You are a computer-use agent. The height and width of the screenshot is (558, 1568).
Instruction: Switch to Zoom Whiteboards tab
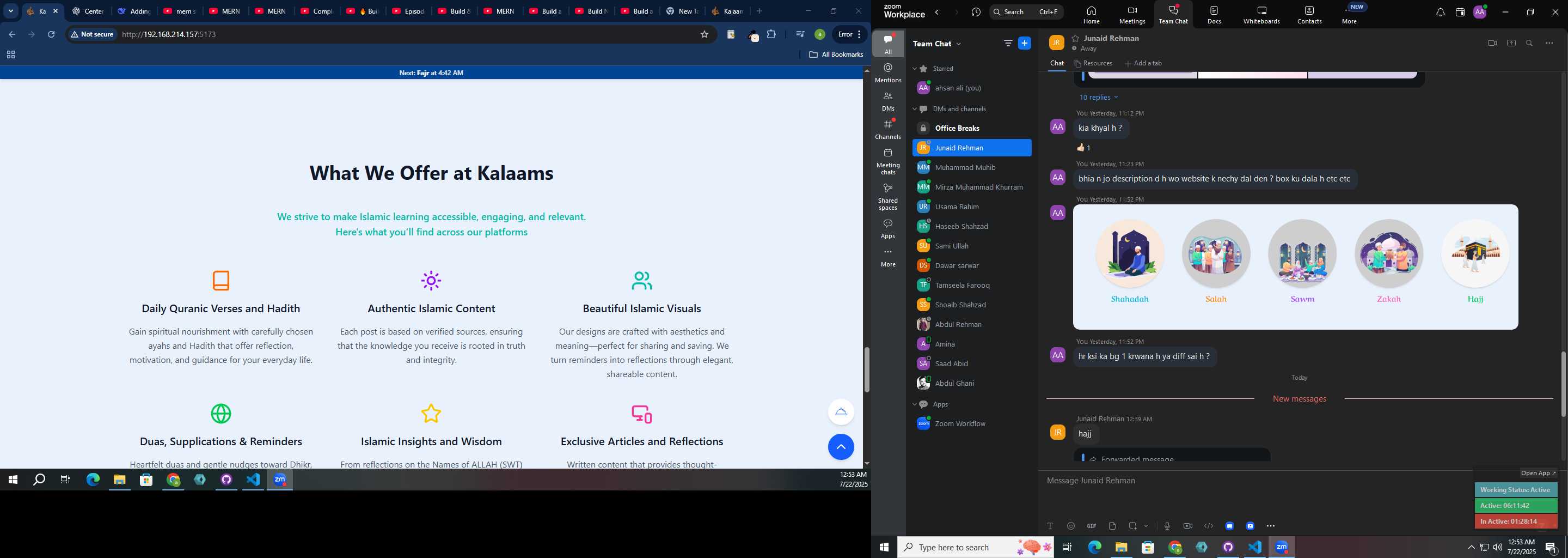(x=1261, y=15)
